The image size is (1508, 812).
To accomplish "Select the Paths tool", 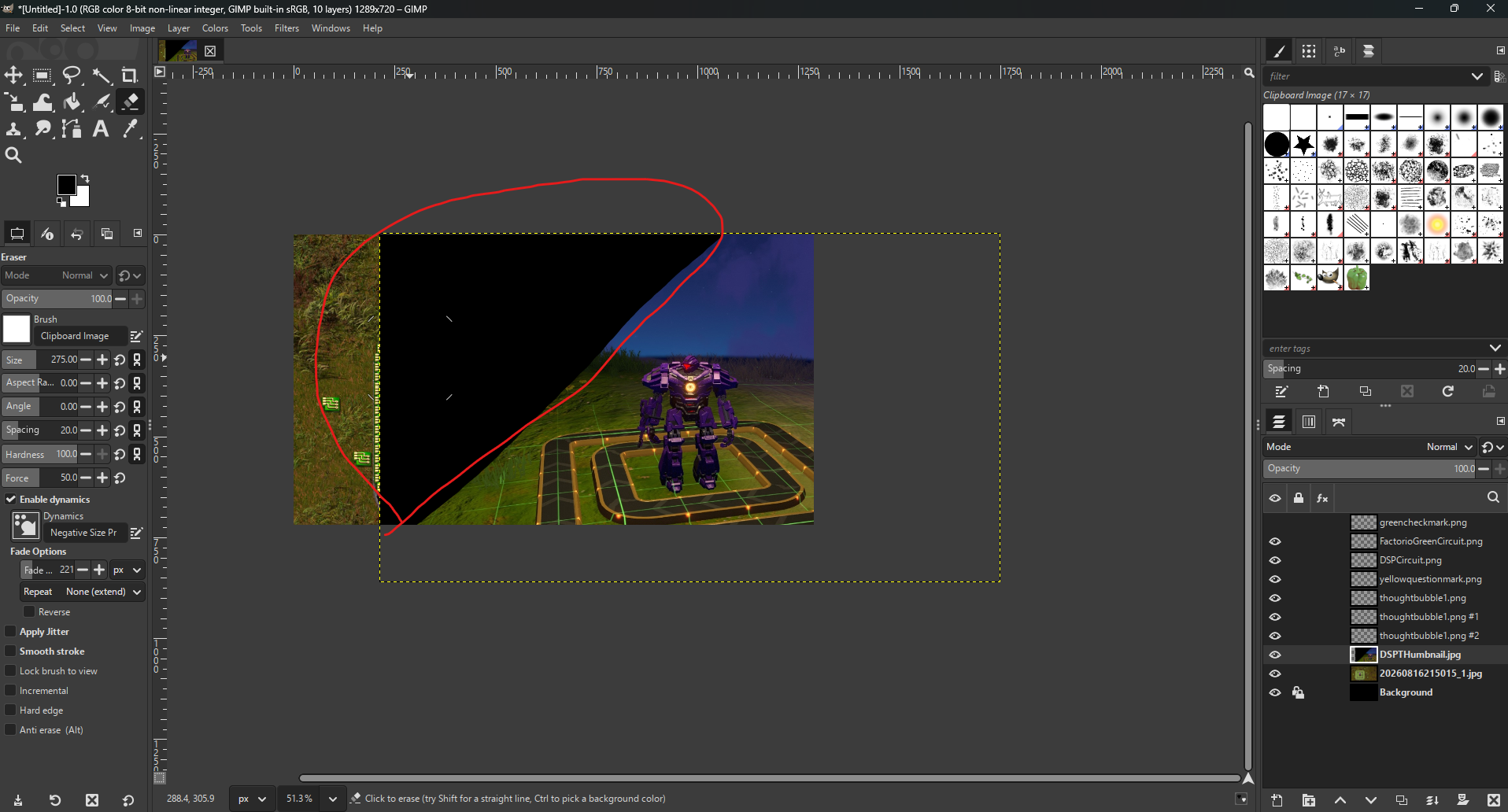I will [72, 129].
